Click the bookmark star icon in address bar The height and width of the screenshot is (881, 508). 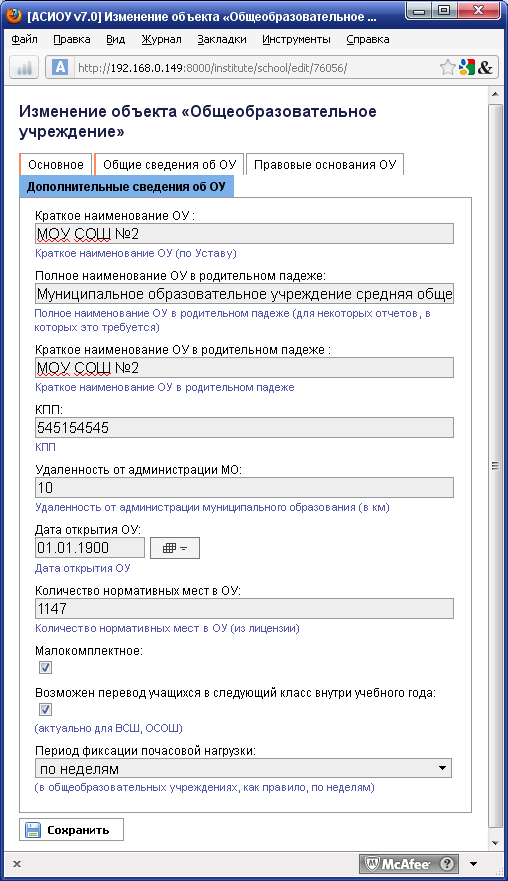tap(447, 68)
